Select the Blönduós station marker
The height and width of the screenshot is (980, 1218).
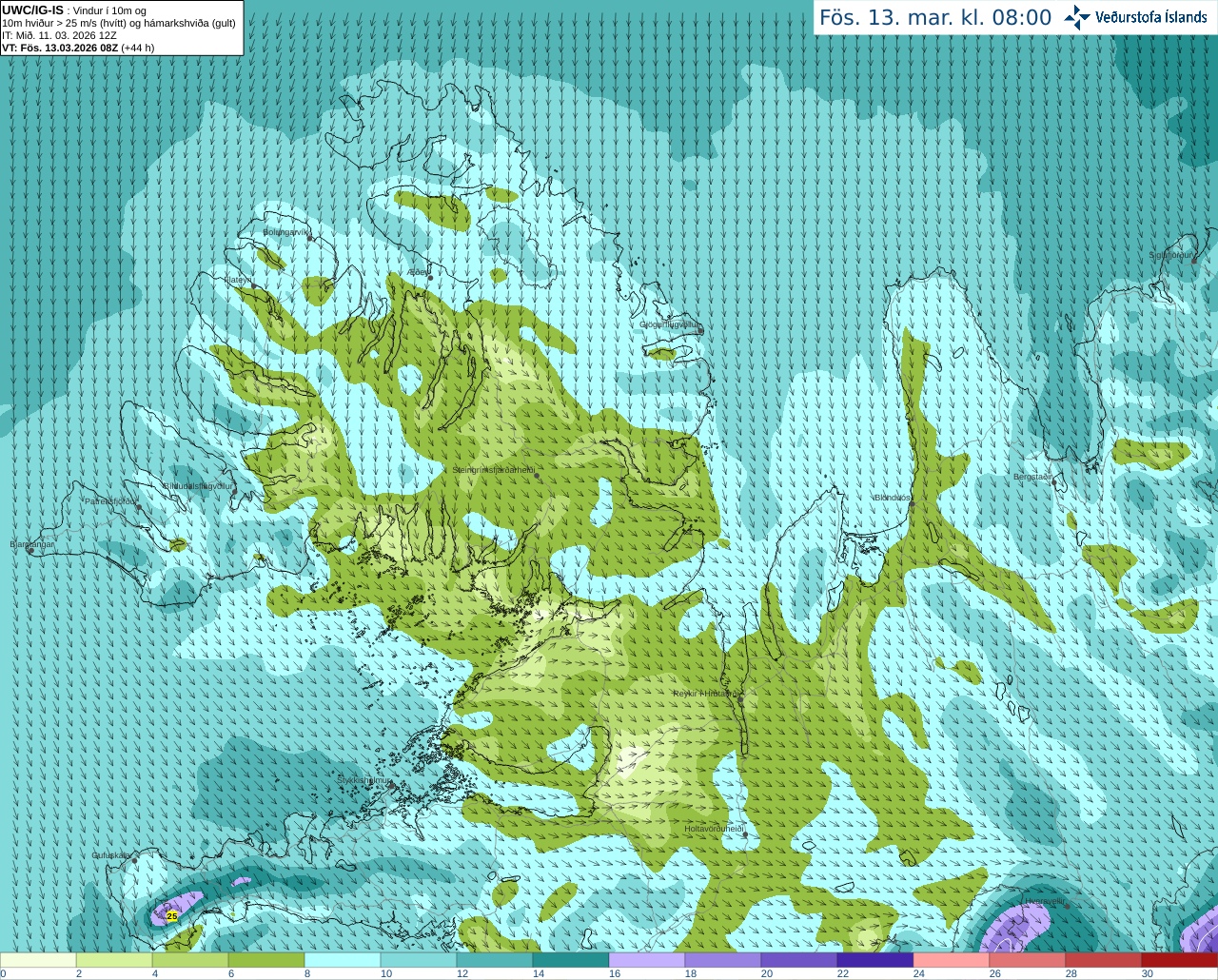point(912,504)
